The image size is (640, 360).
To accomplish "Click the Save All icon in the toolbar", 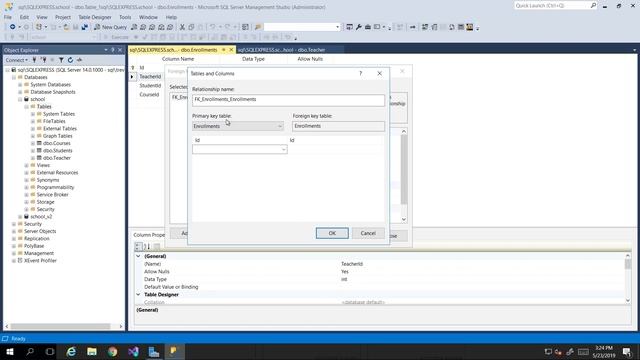I will (x=84, y=27).
